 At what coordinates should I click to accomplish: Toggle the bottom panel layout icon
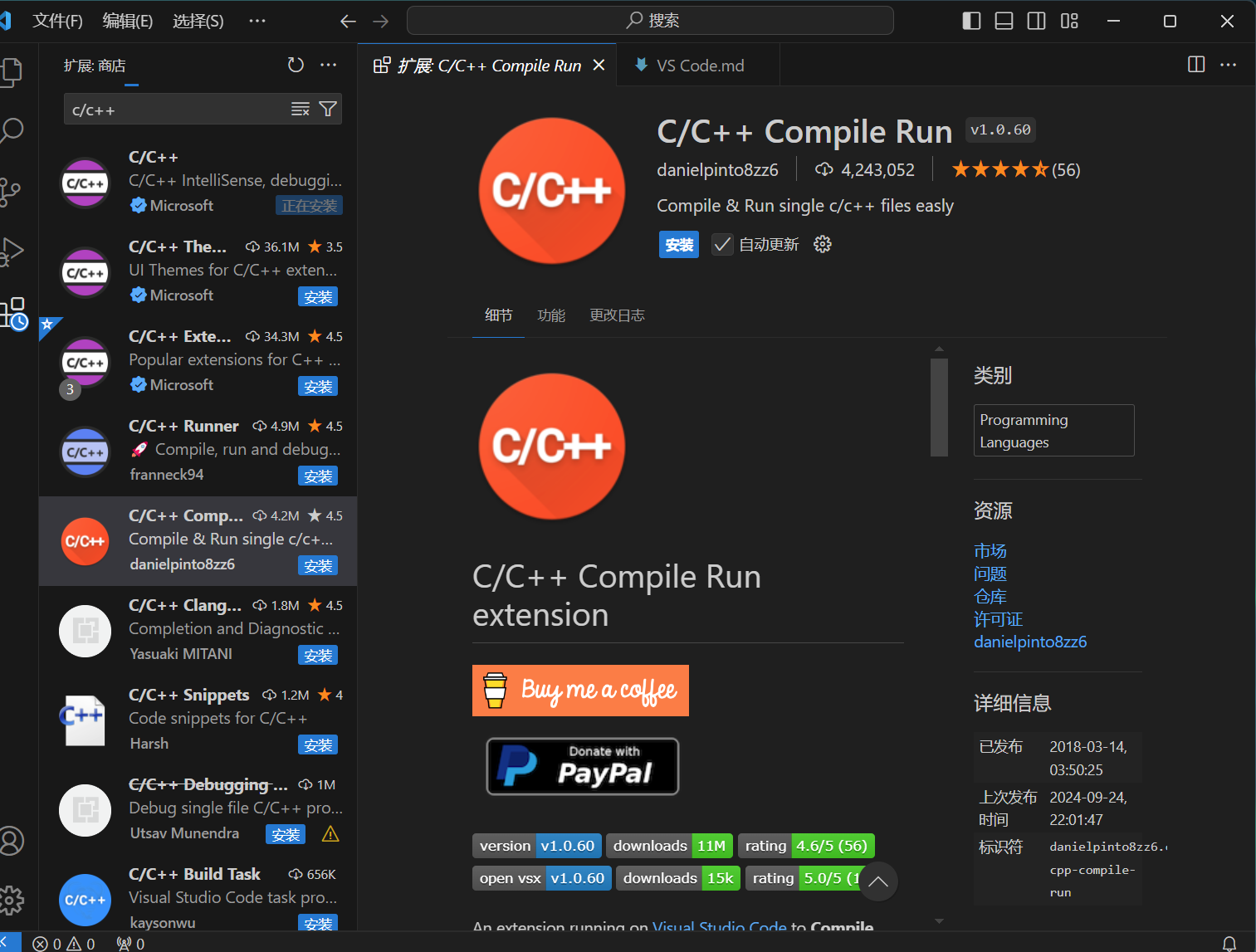[x=1004, y=21]
